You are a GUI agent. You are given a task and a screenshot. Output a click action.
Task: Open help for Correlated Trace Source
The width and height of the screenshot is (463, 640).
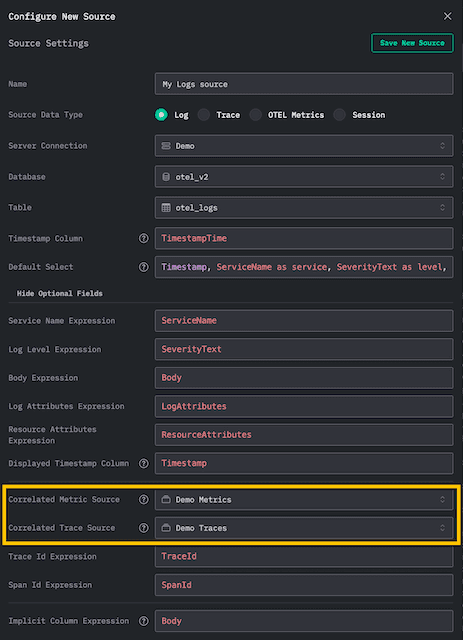(143, 528)
